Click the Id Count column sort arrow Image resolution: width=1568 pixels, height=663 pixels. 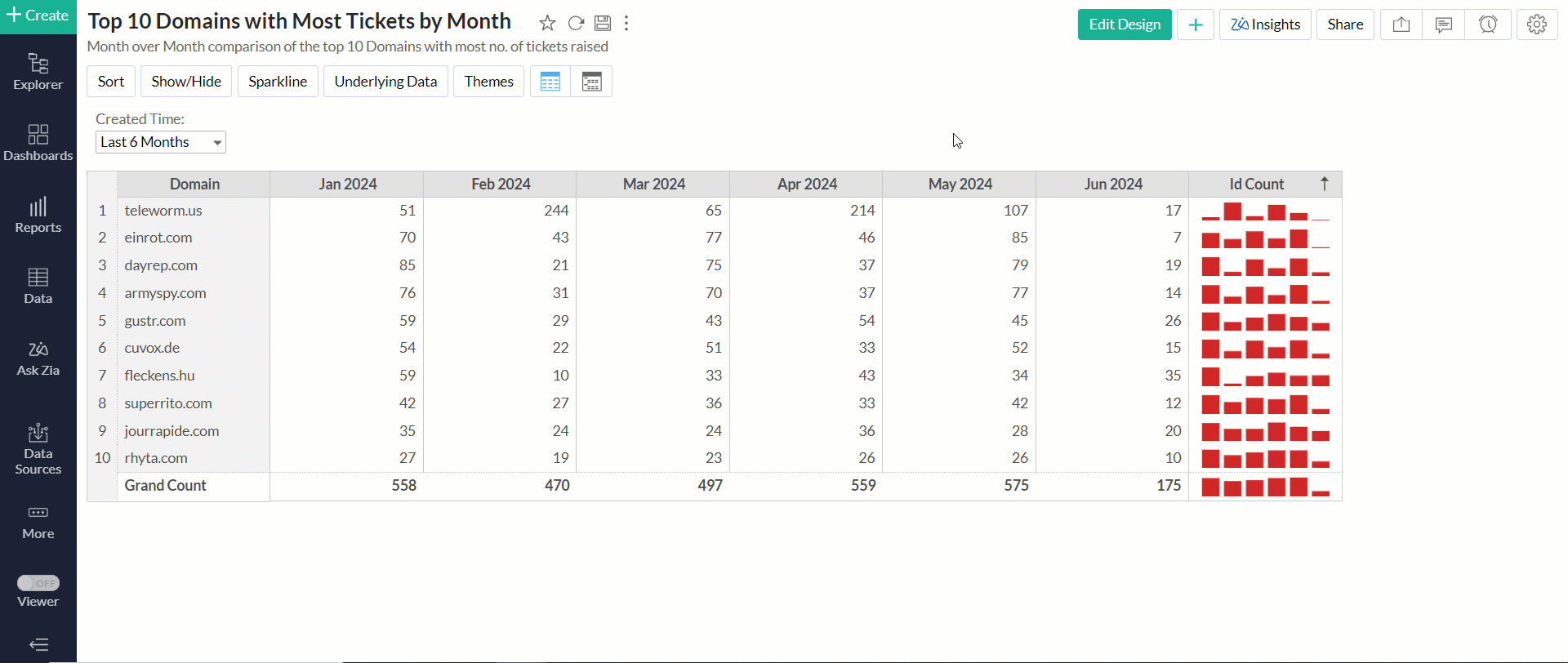coord(1325,184)
